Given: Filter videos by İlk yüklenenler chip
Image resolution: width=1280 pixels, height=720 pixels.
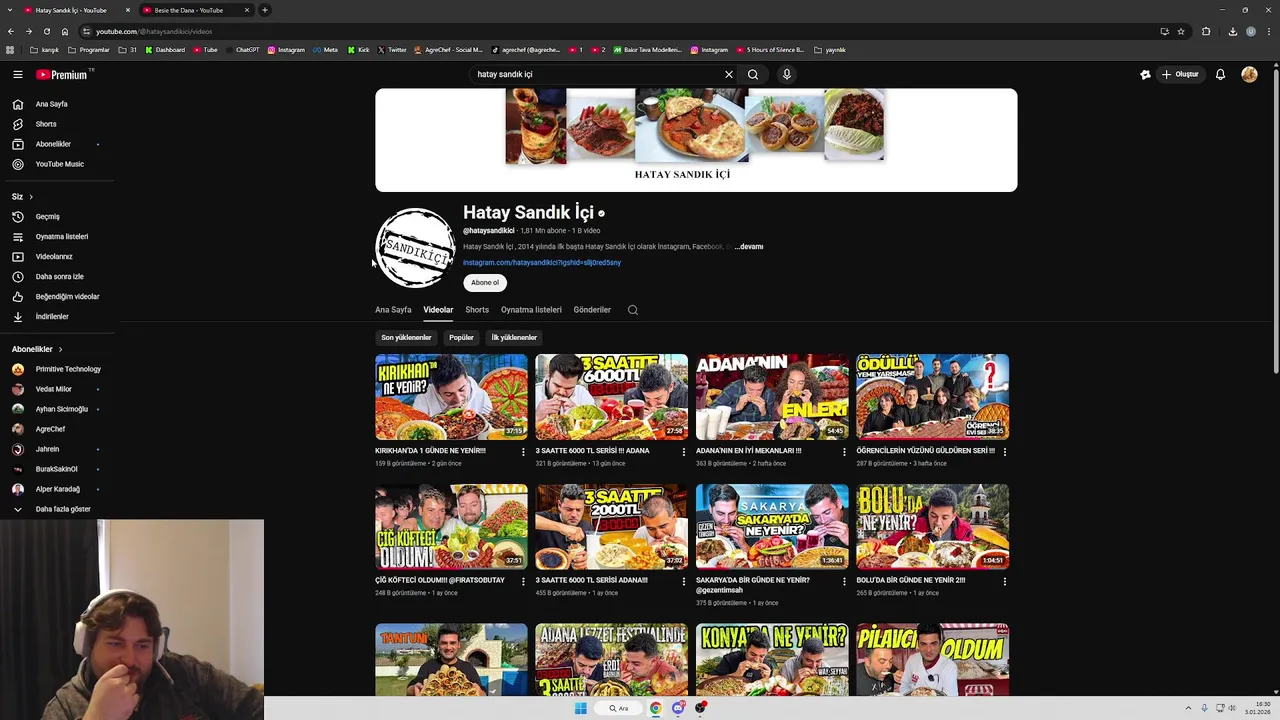Looking at the screenshot, I should pos(514,338).
